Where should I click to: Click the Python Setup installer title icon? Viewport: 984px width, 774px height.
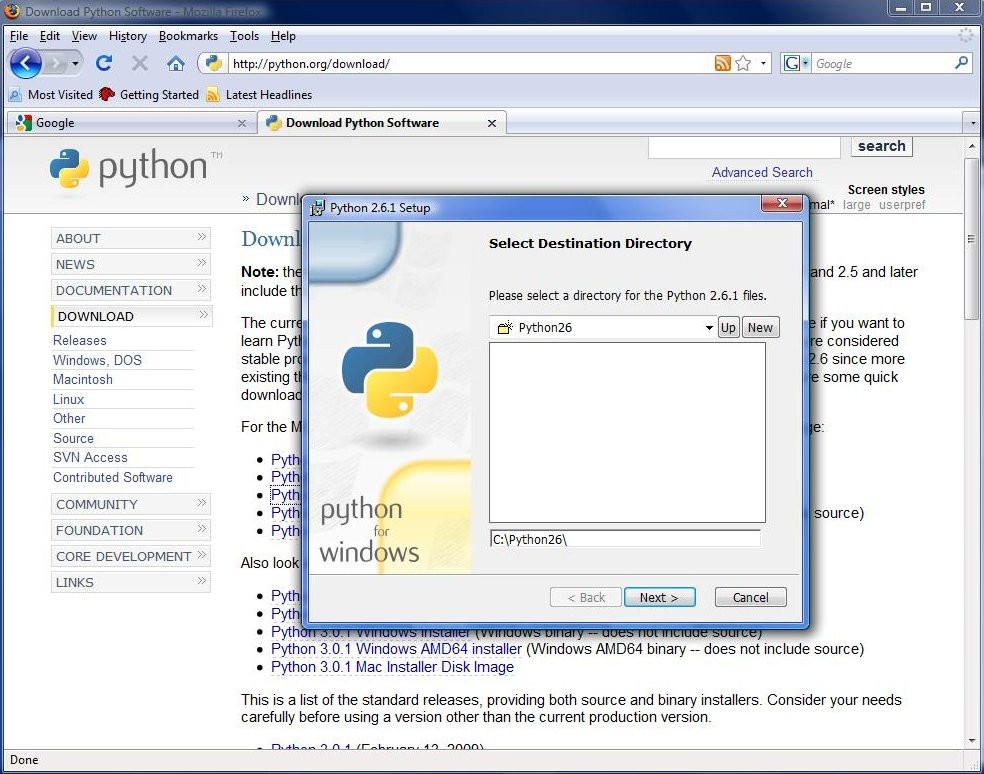pyautogui.click(x=318, y=208)
